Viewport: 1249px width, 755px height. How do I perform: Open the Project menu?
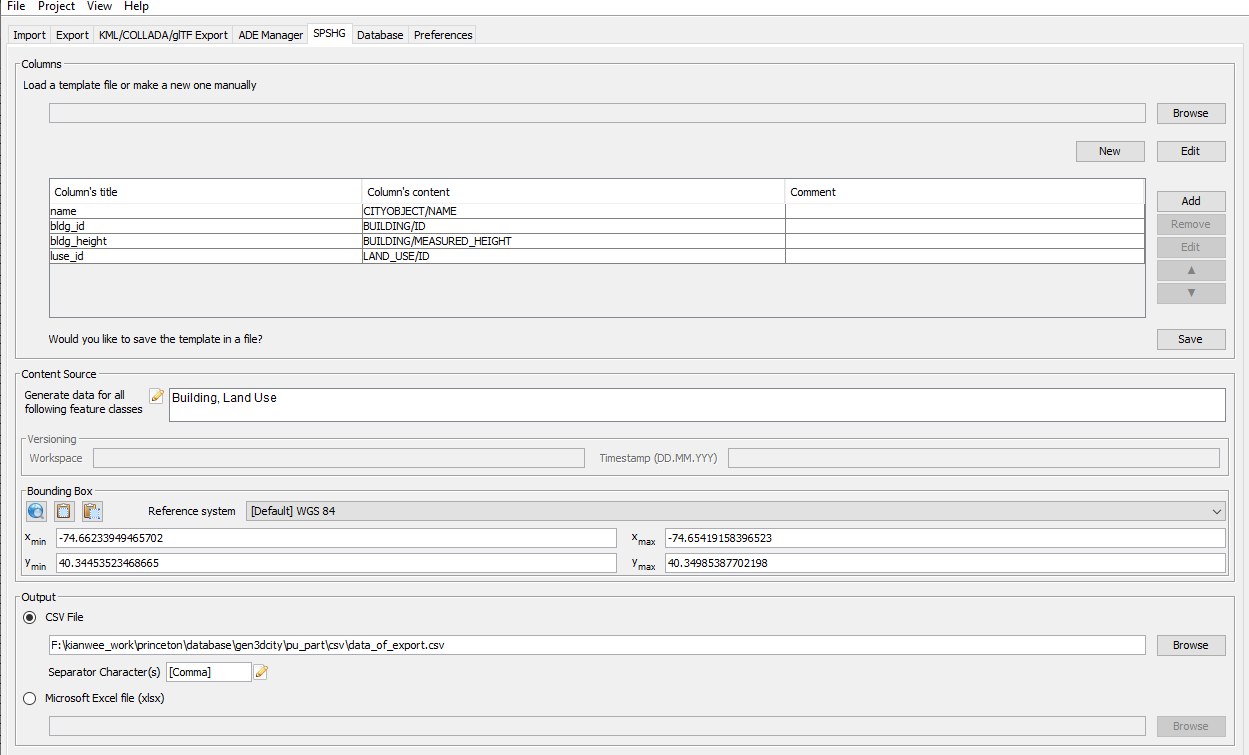tap(57, 6)
